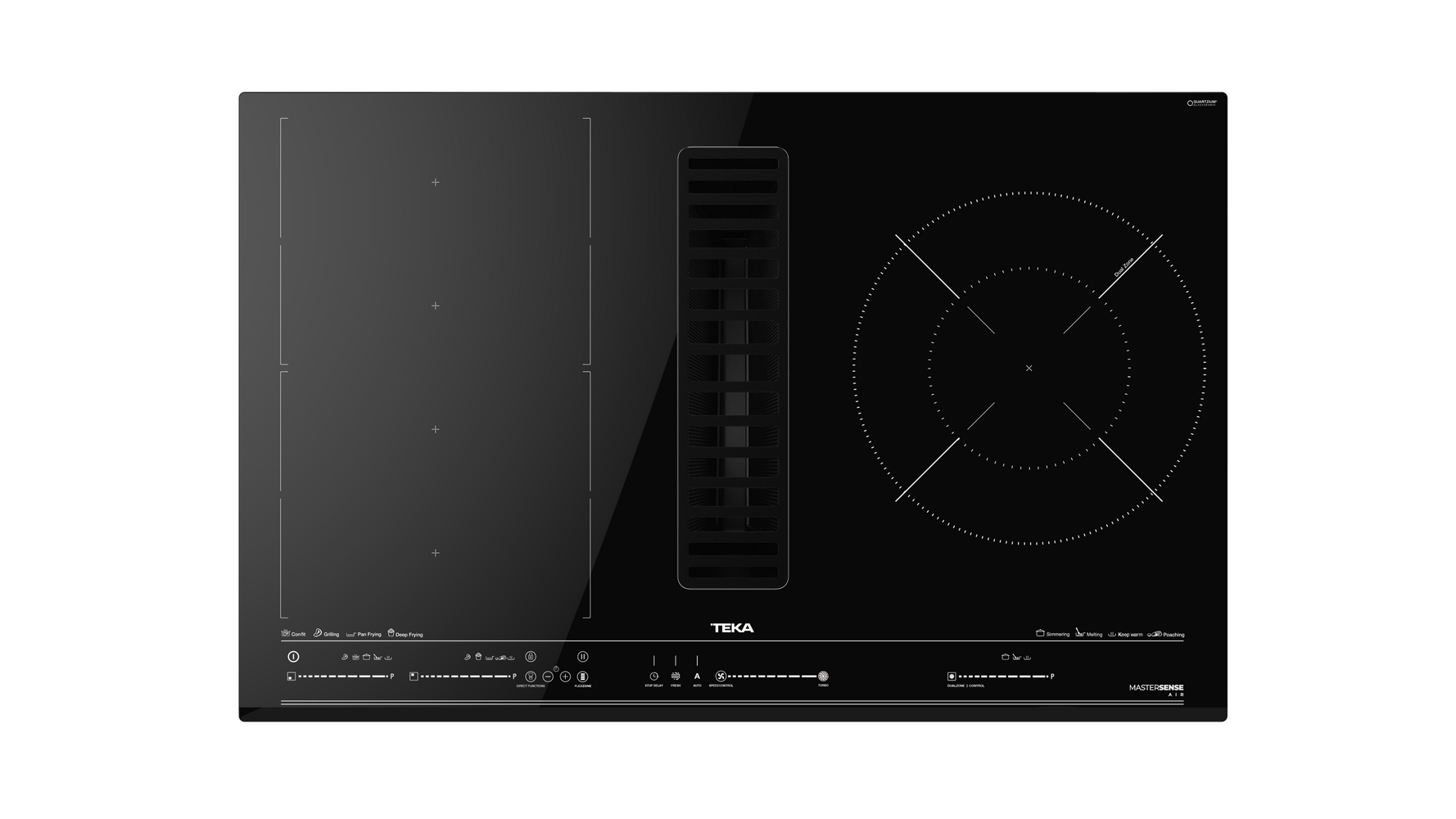Image resolution: width=1456 pixels, height=819 pixels.
Task: Tap the DualZone Control selector
Action: tap(952, 676)
